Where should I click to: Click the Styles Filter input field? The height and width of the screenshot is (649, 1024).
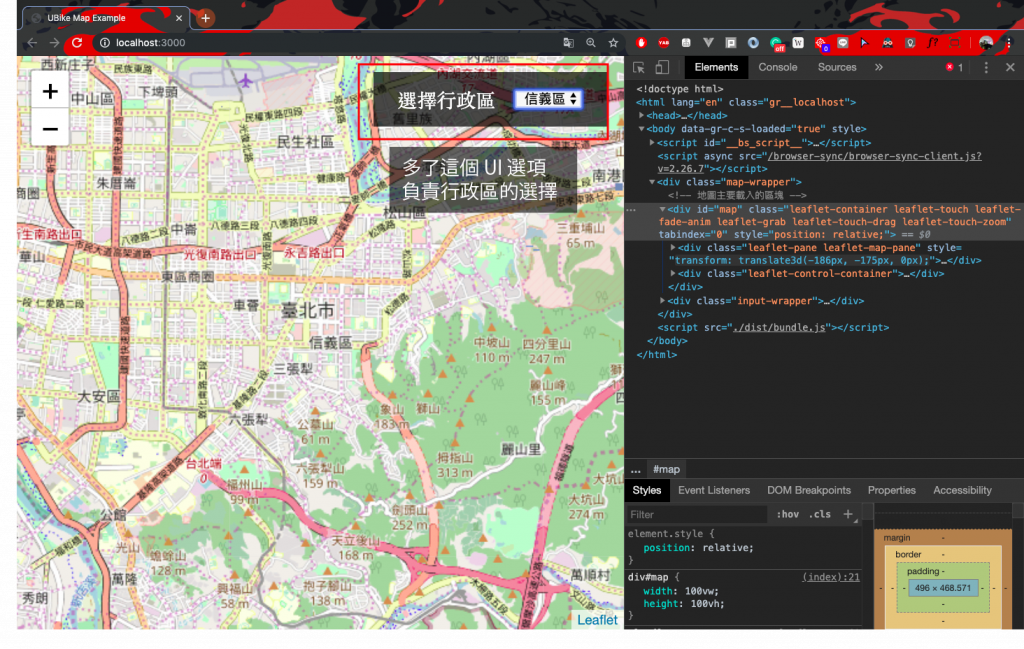pos(696,514)
